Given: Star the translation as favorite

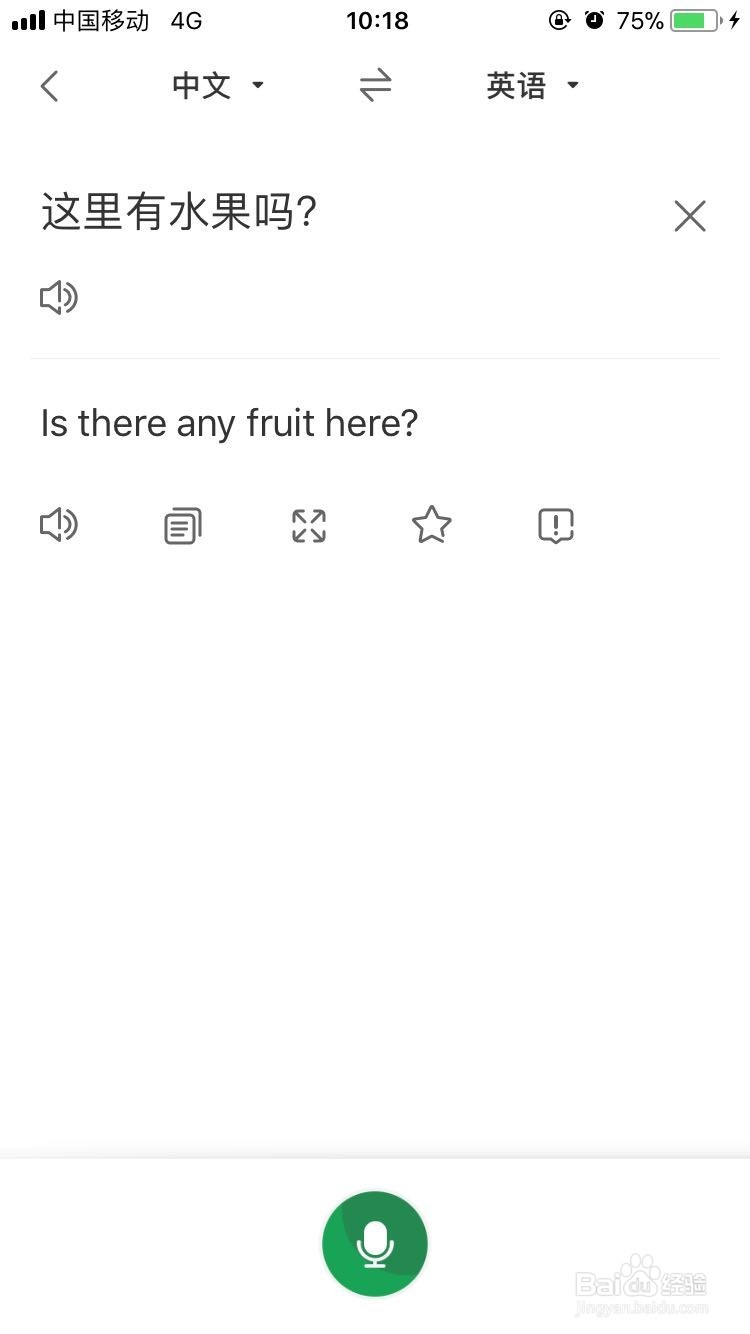Looking at the screenshot, I should pyautogui.click(x=432, y=525).
